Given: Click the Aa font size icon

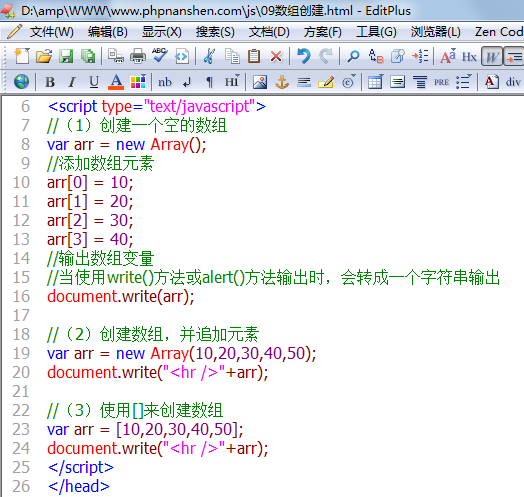Looking at the screenshot, I should click(x=447, y=56).
